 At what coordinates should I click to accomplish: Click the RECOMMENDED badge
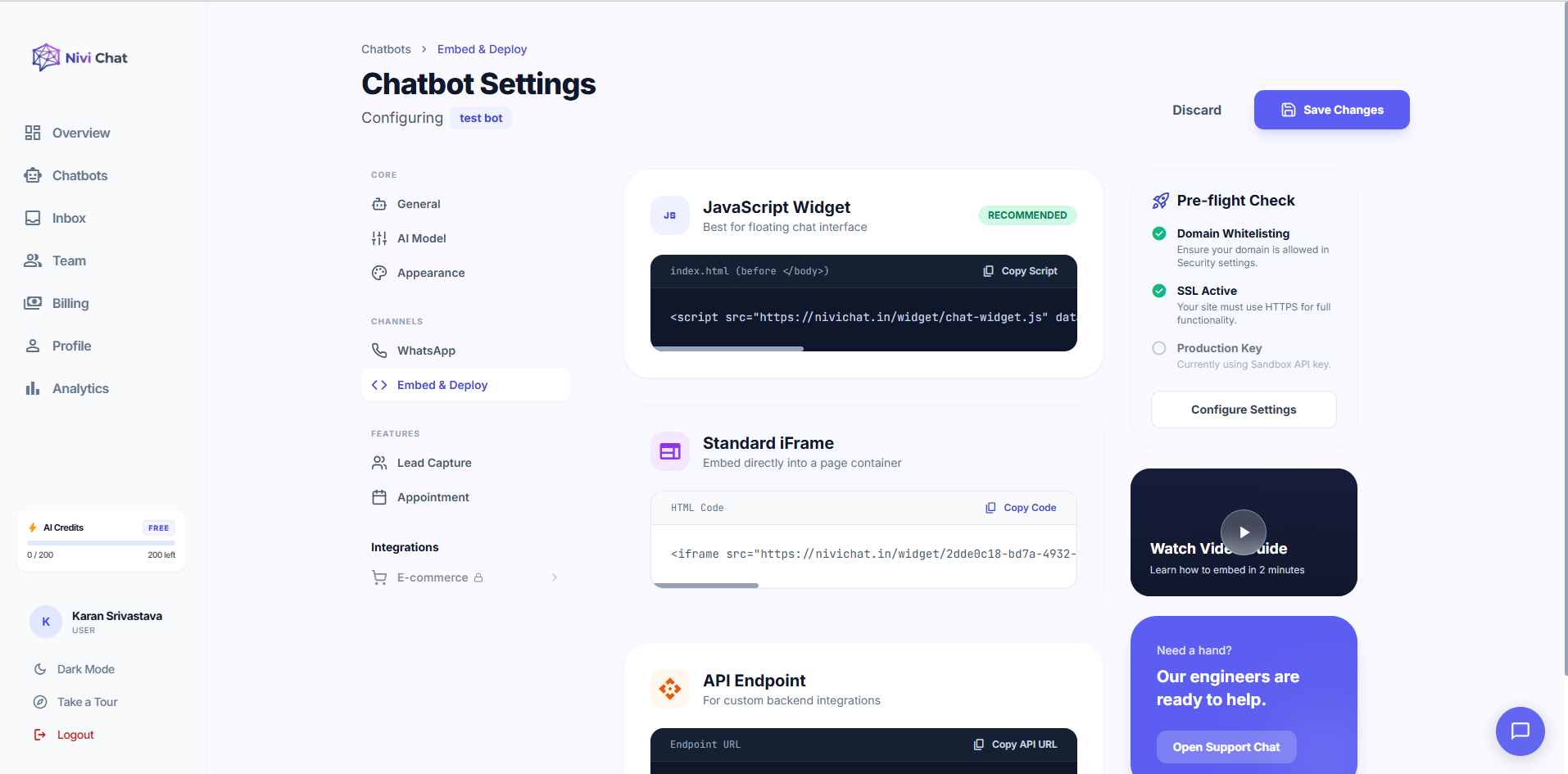click(1027, 215)
